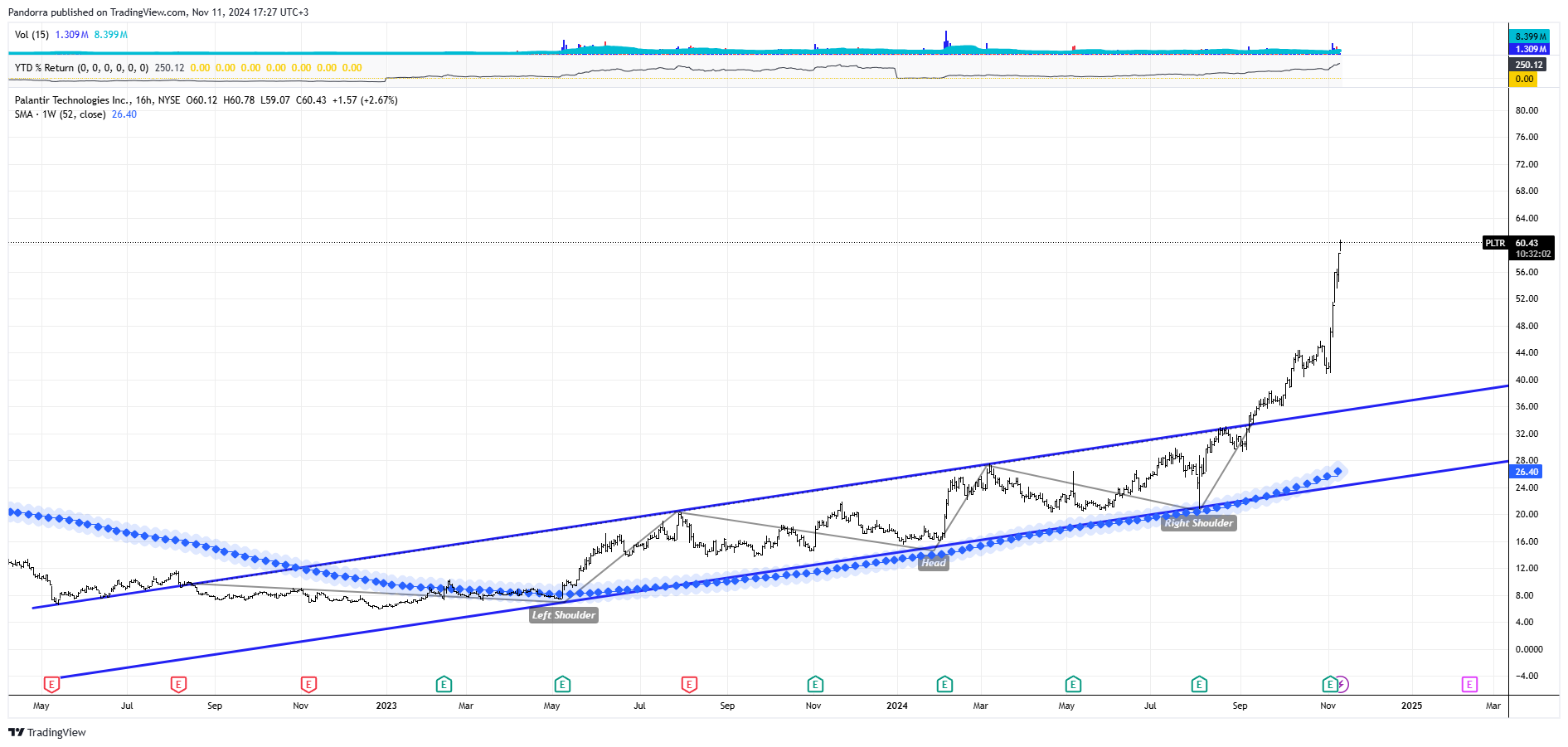Click the magenta future earnings marker before Mar 2025

pyautogui.click(x=1469, y=684)
